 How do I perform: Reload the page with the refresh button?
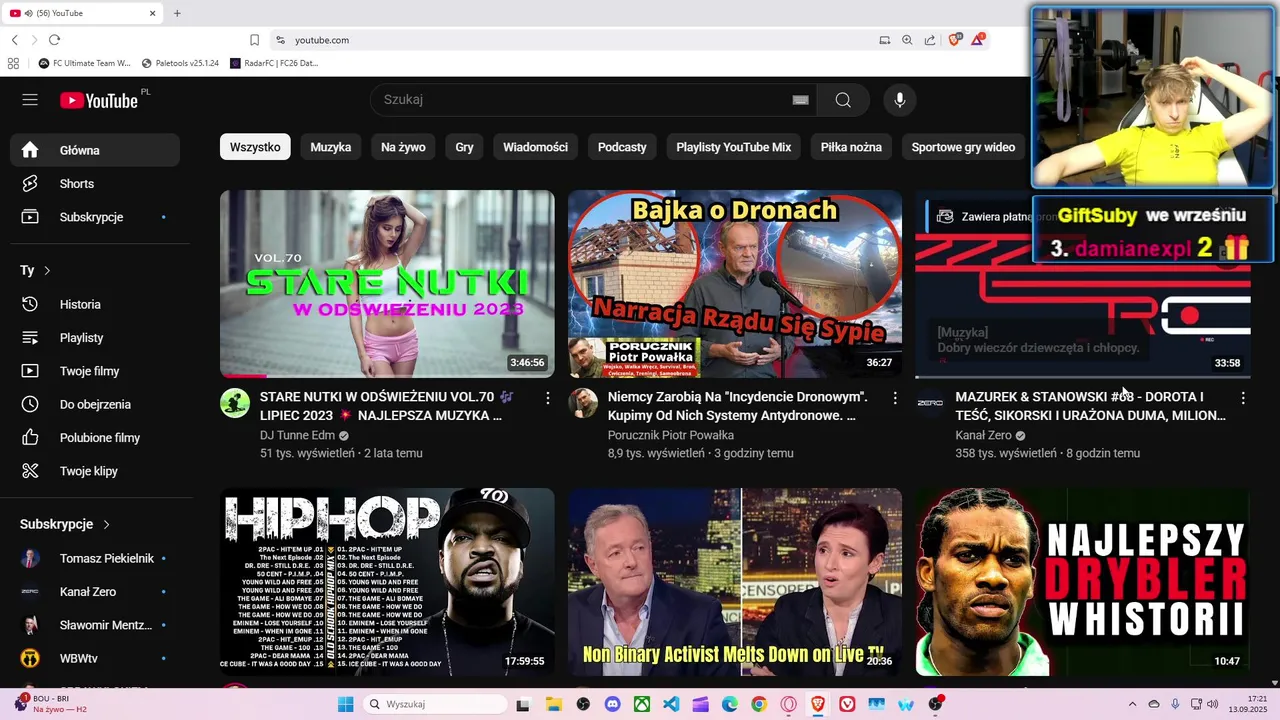tap(54, 40)
